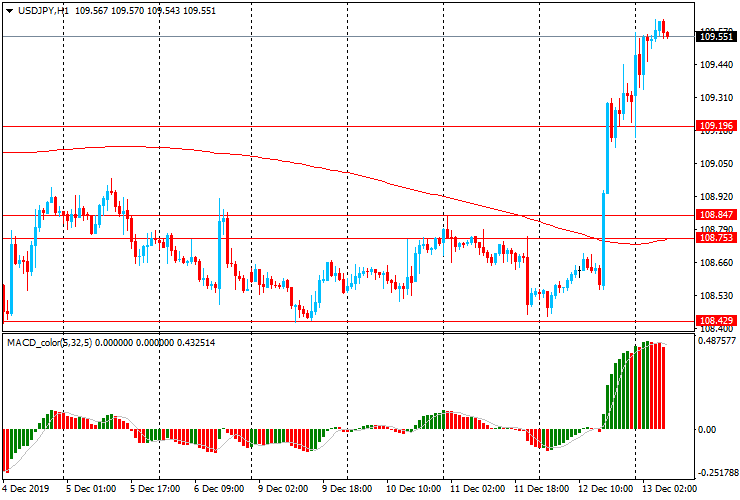Select the time axis label 9 Dec 18:00
740x500 pixels.
pyautogui.click(x=347, y=489)
